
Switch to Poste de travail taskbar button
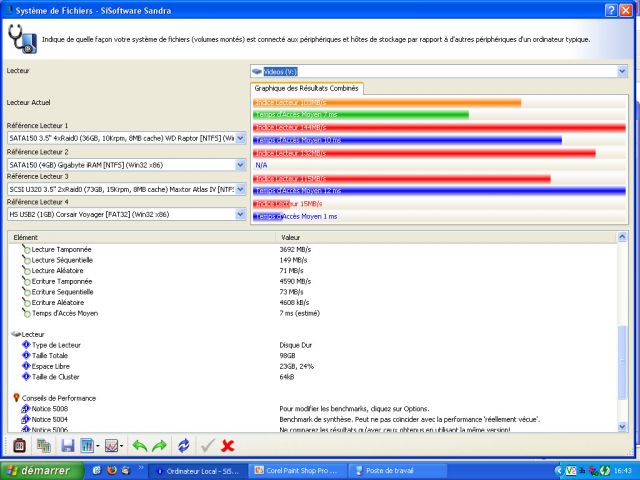pyautogui.click(x=397, y=471)
